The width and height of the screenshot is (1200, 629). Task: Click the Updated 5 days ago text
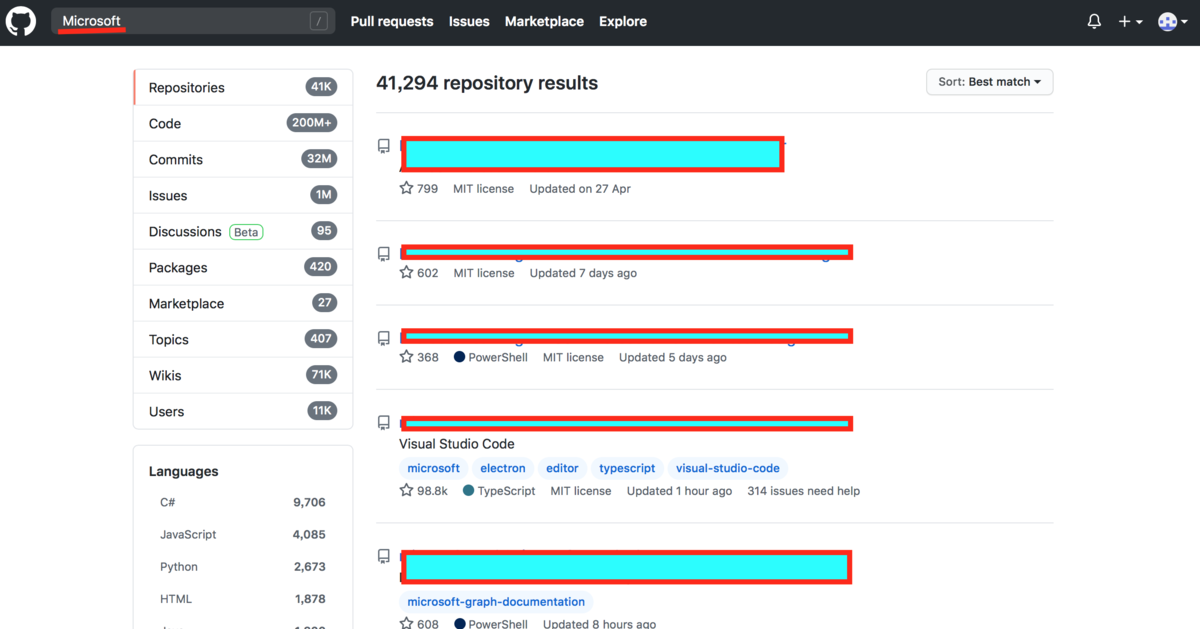673,357
